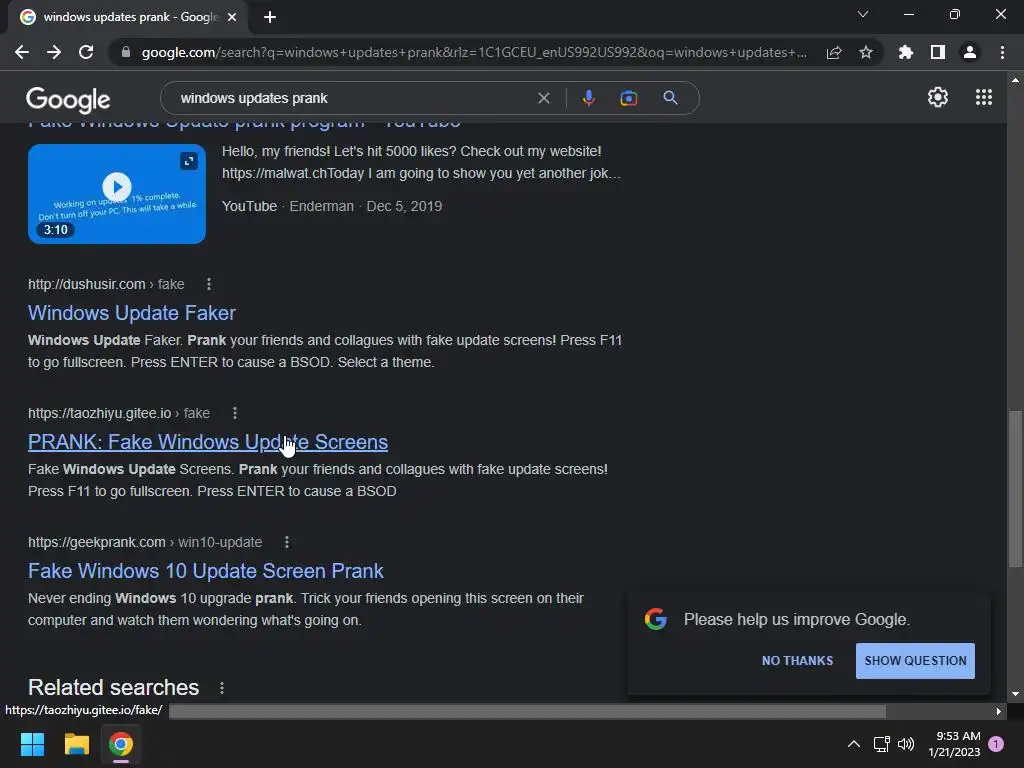Open volume control tray icon

pyautogui.click(x=906, y=744)
